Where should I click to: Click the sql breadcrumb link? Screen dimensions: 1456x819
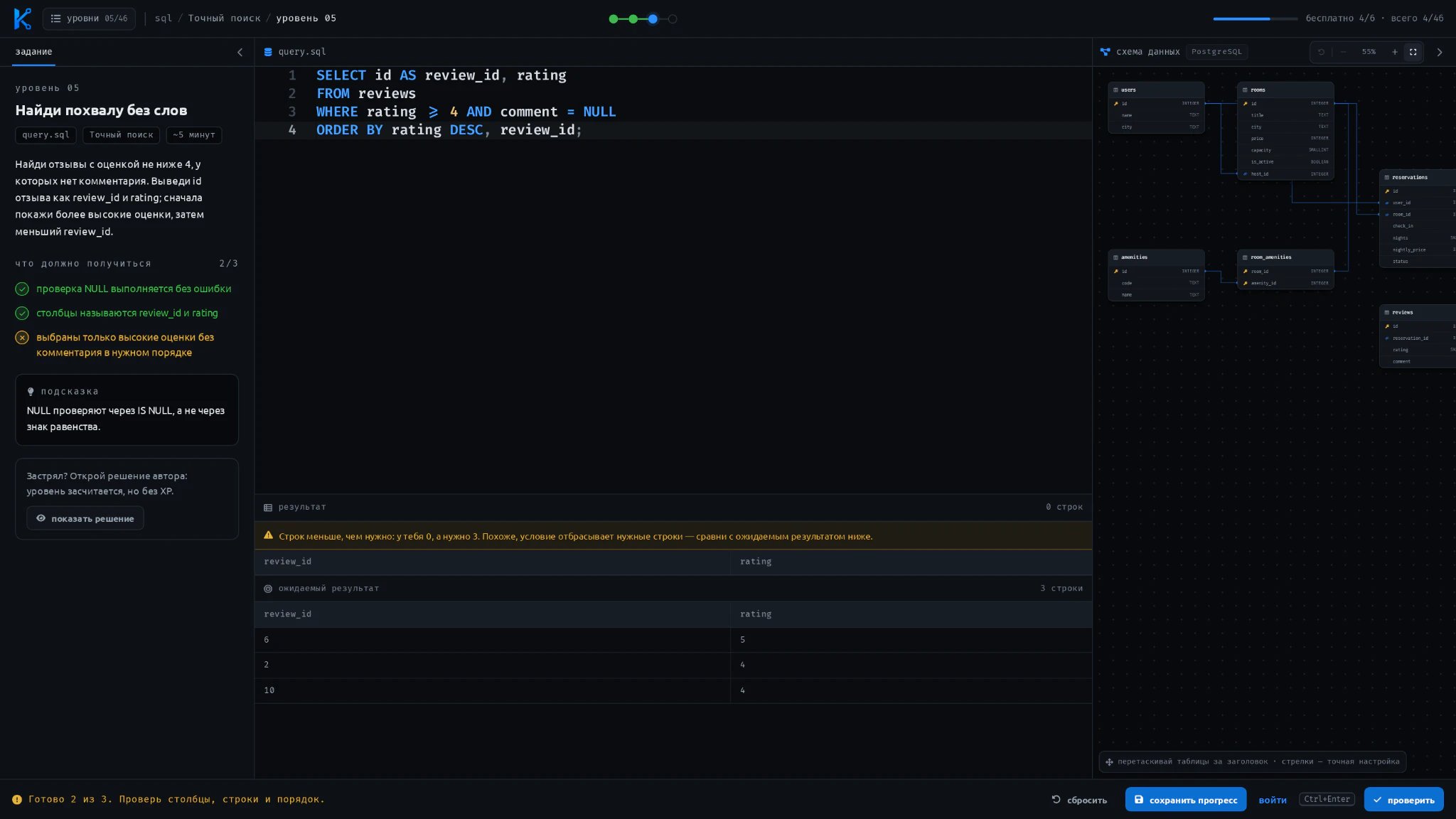point(164,18)
